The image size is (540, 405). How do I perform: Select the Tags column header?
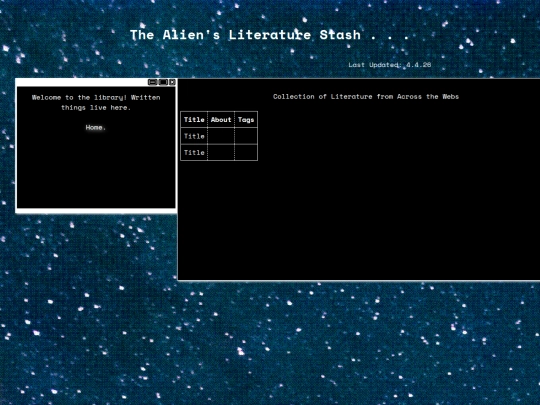click(x=246, y=120)
